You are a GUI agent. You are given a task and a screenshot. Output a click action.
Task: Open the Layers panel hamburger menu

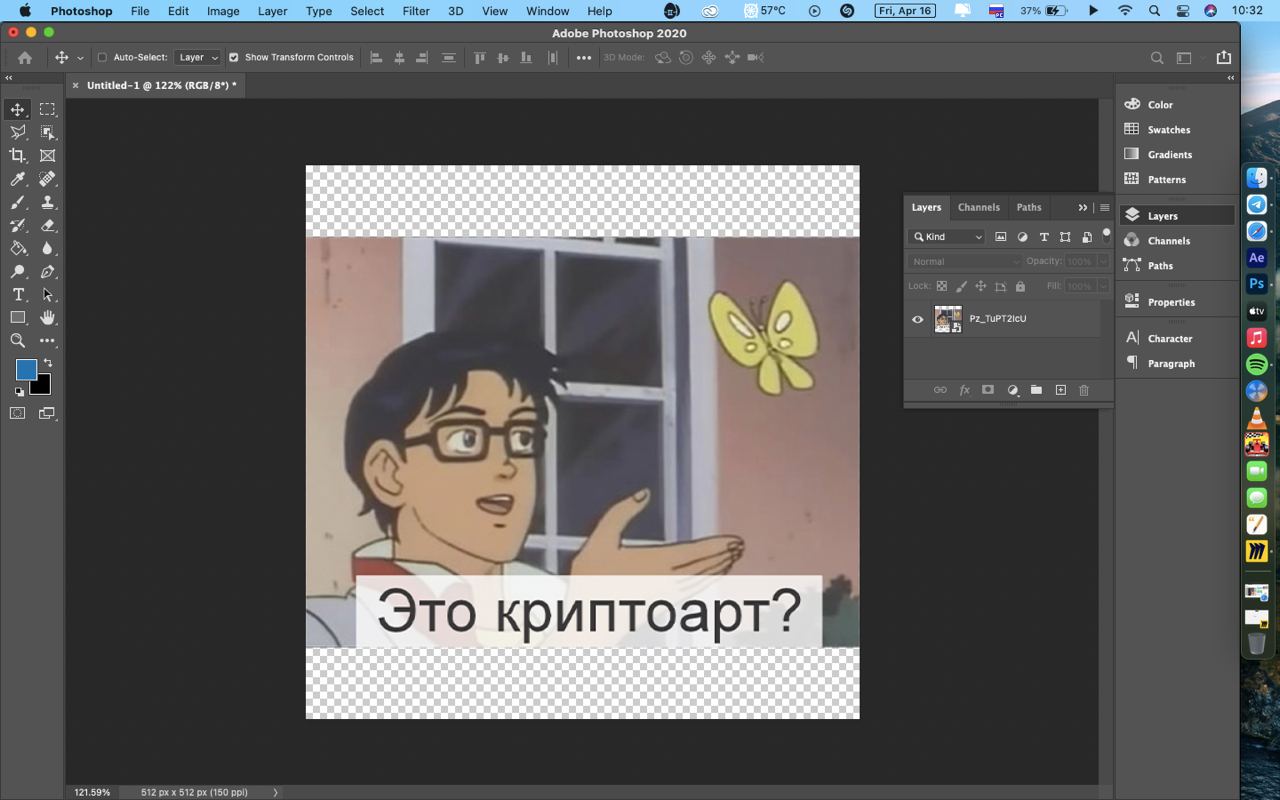click(1104, 208)
